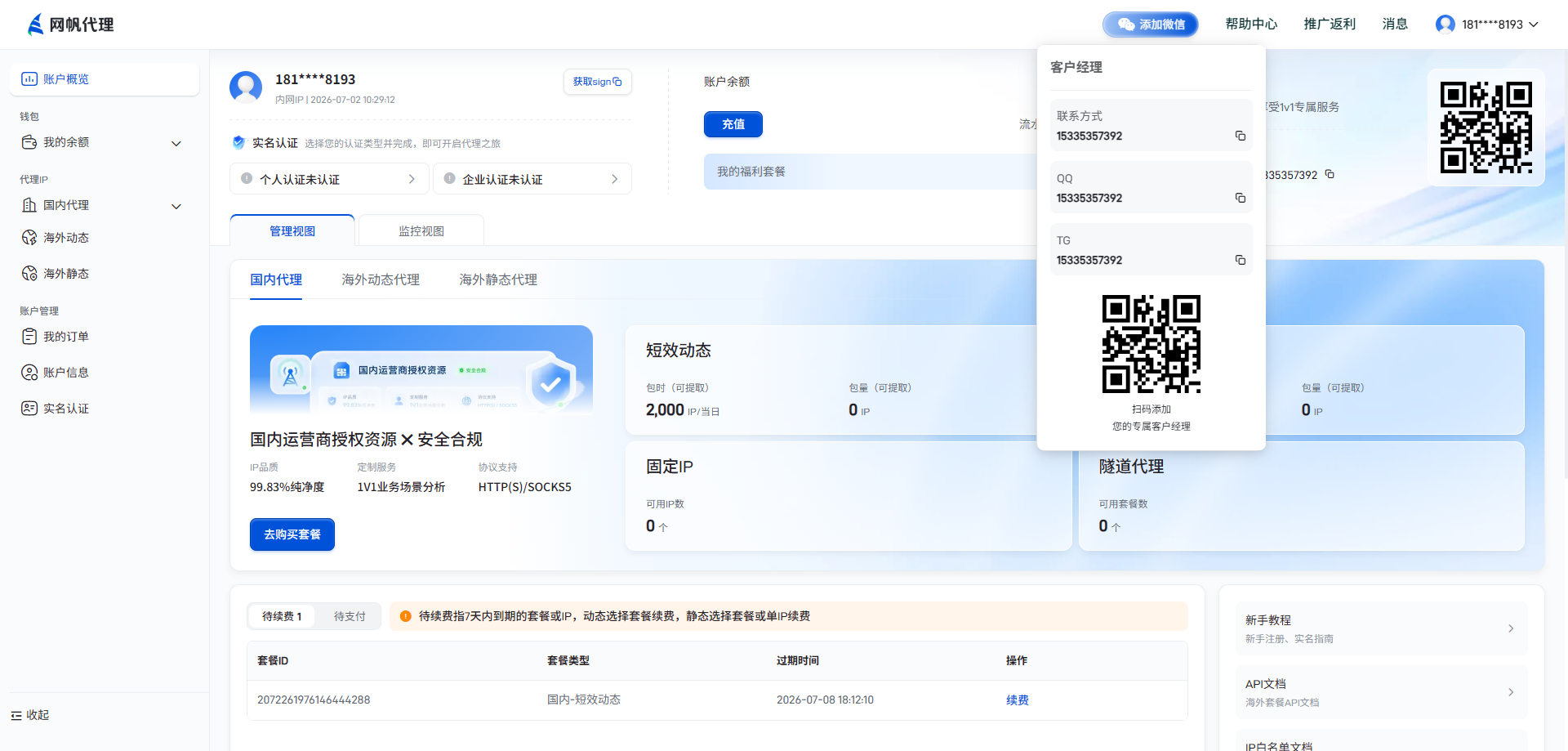Viewport: 1568px width, 751px height.
Task: Open API文档 item
Action: pyautogui.click(x=1380, y=692)
